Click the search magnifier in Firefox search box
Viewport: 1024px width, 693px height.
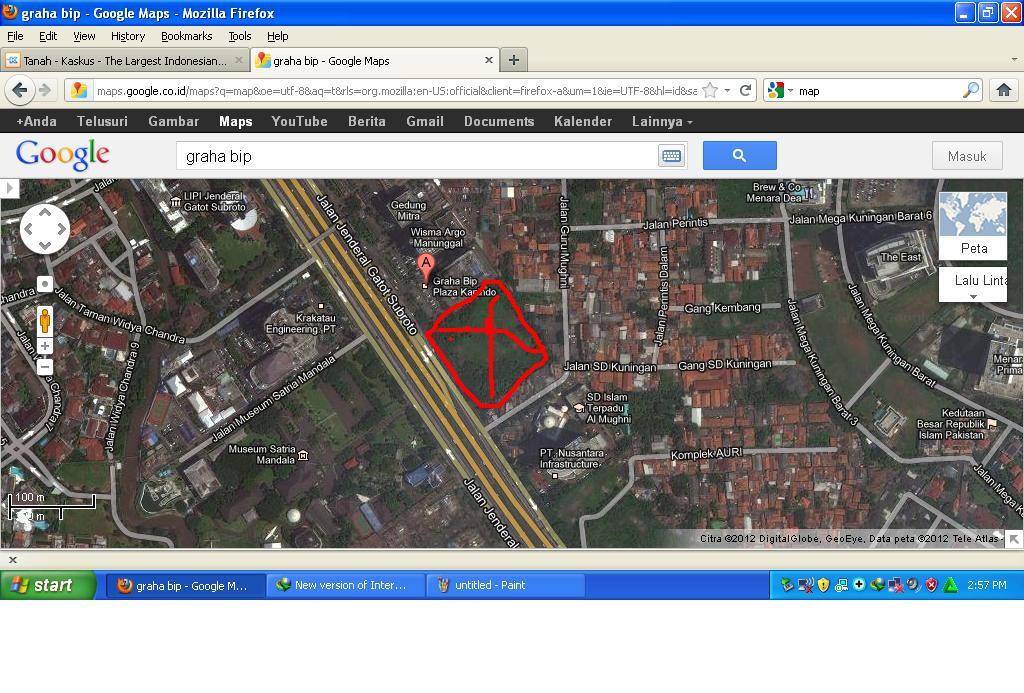(x=971, y=90)
